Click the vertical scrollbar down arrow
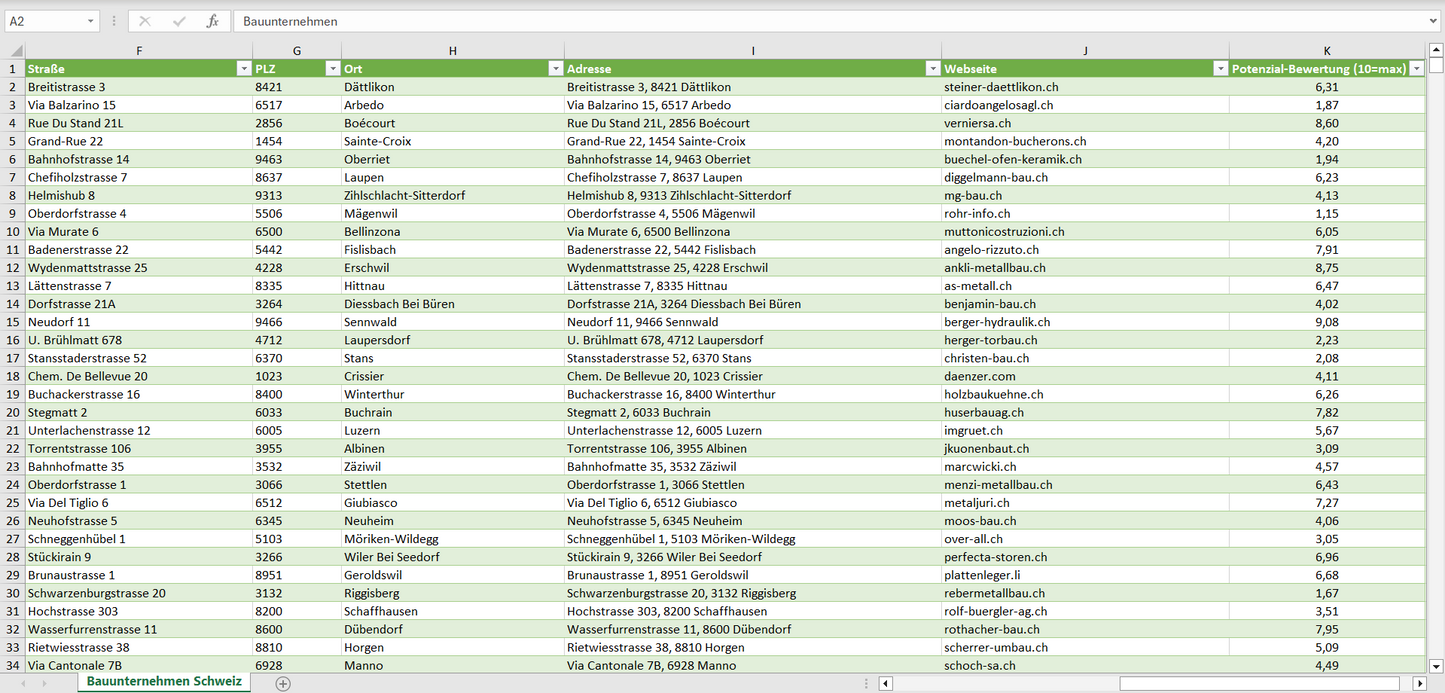 [1436, 665]
